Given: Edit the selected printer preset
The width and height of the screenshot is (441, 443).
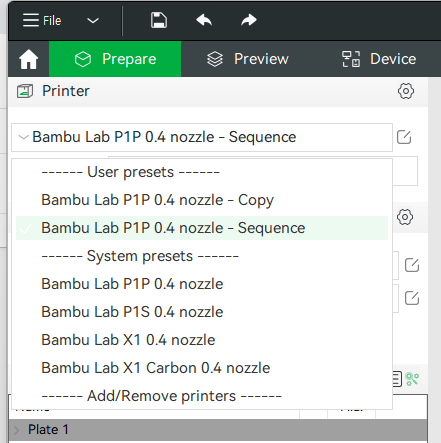Looking at the screenshot, I should tap(404, 137).
